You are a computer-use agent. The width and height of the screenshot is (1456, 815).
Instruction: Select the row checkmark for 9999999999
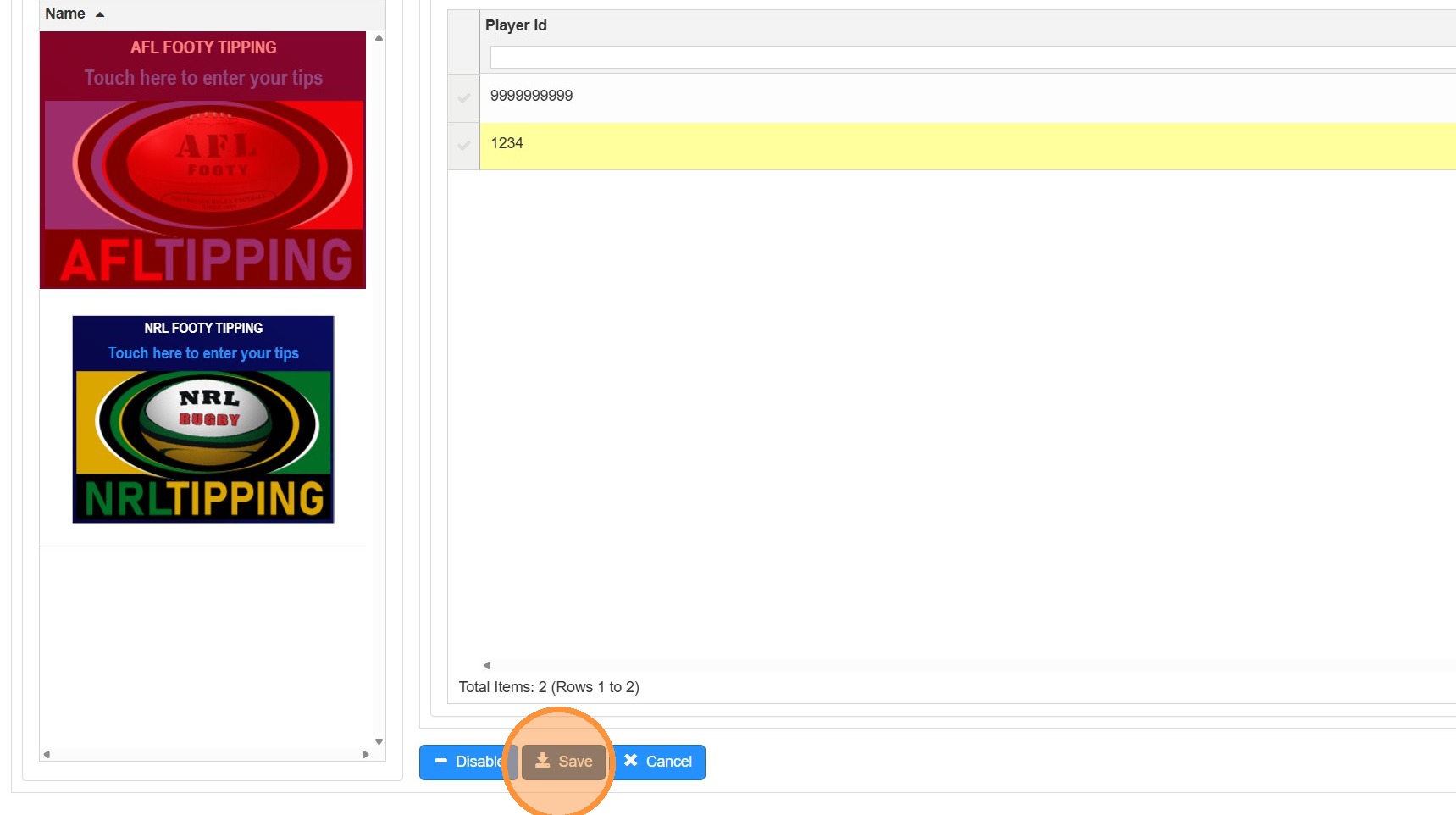pos(464,97)
